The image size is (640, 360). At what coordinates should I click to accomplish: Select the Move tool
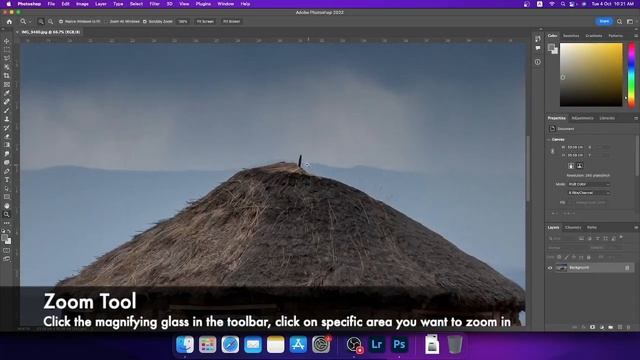(x=7, y=41)
